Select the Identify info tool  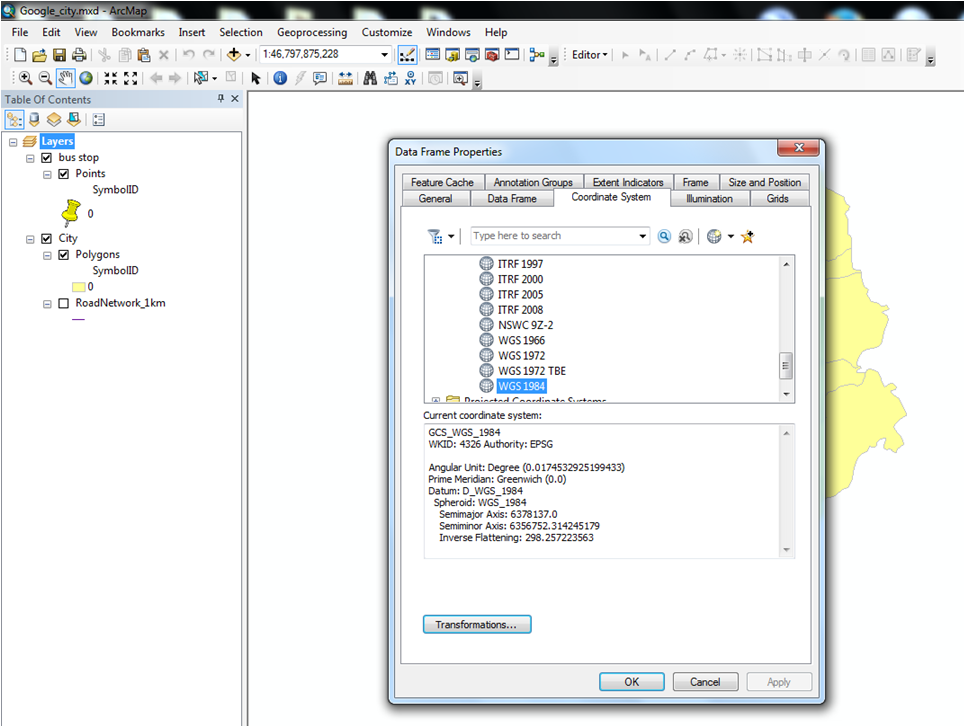pyautogui.click(x=280, y=78)
